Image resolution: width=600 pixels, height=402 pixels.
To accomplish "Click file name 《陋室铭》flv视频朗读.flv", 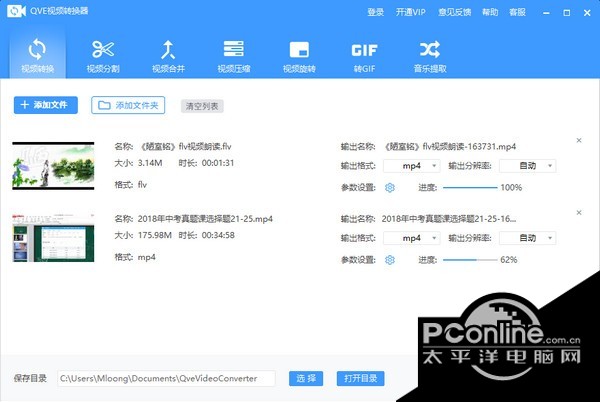I will [186, 146].
